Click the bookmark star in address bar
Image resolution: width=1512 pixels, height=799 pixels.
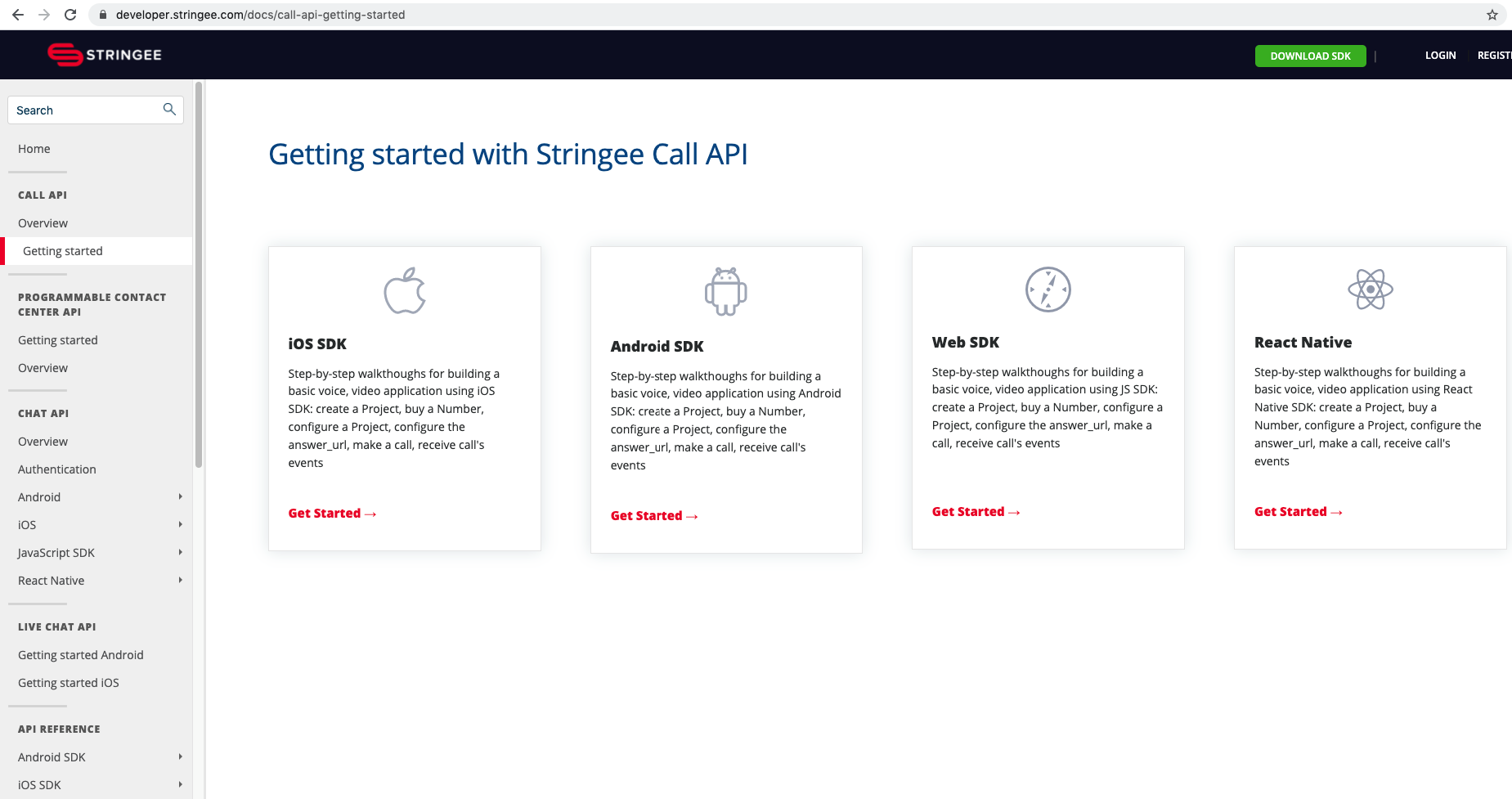[1493, 14]
